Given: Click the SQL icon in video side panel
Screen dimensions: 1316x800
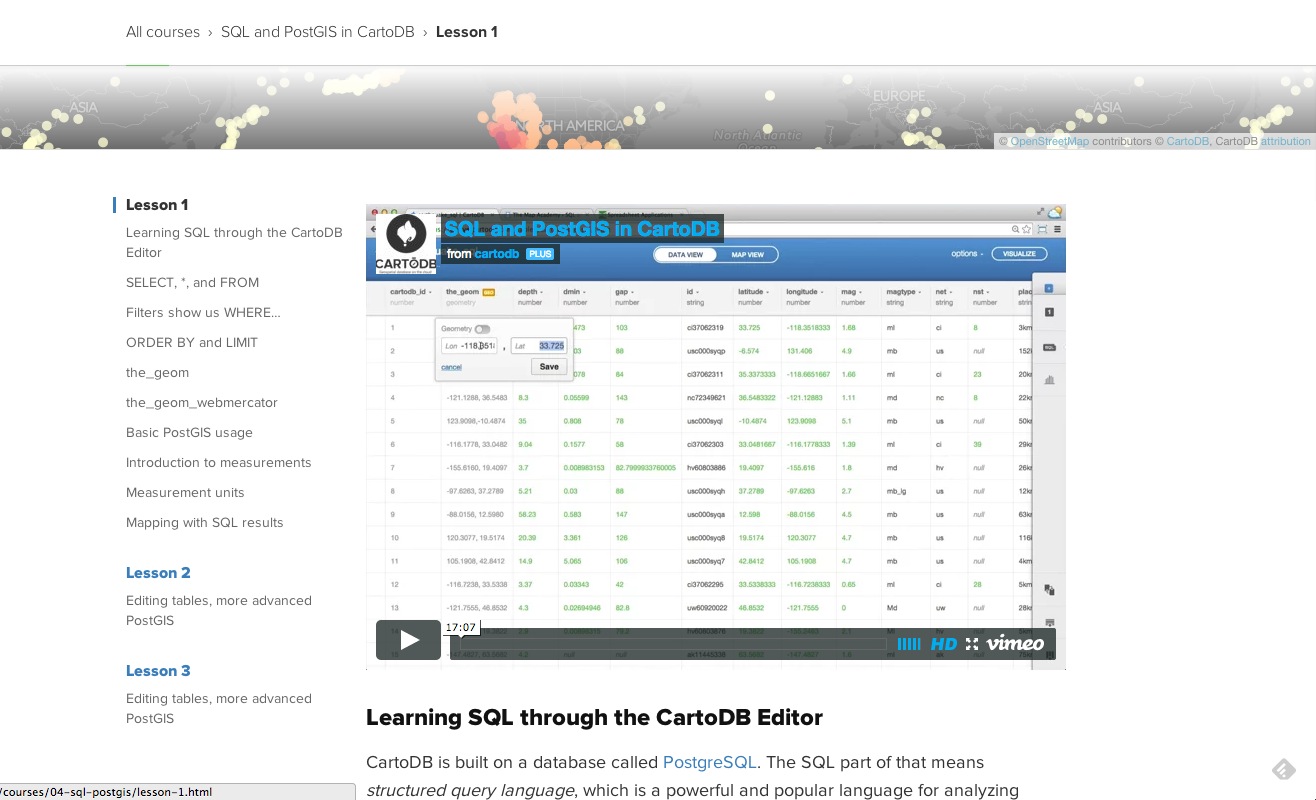Looking at the screenshot, I should 1049,347.
